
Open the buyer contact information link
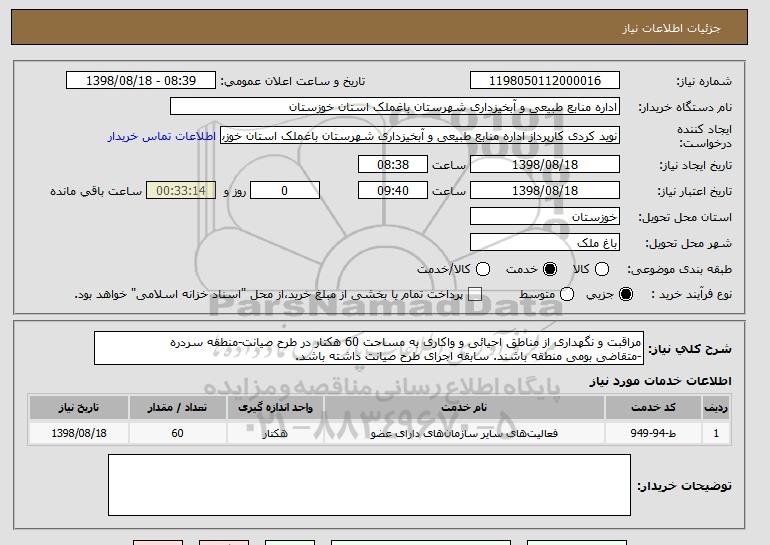click(162, 136)
